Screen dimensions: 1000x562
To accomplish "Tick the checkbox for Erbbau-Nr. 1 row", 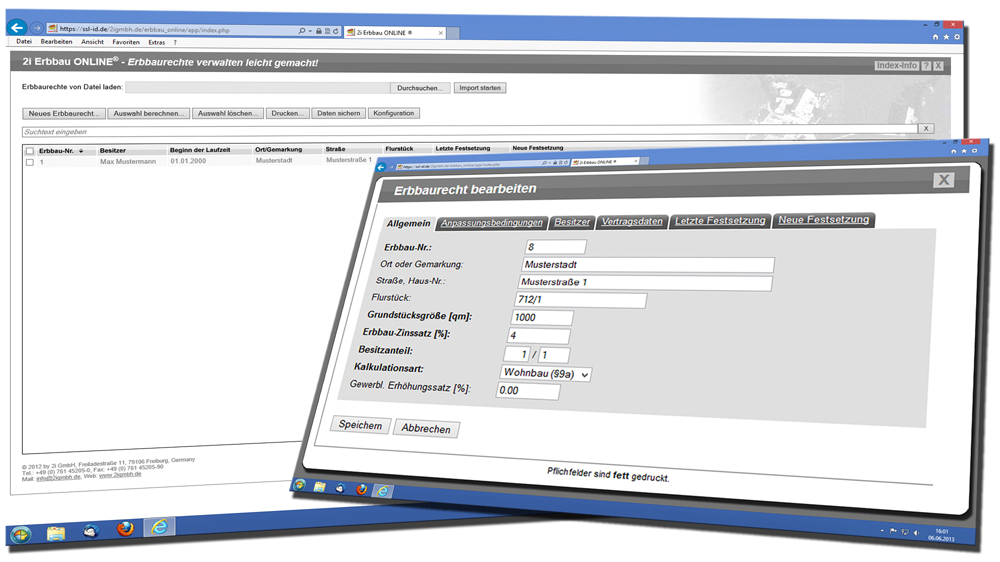I will (30, 161).
